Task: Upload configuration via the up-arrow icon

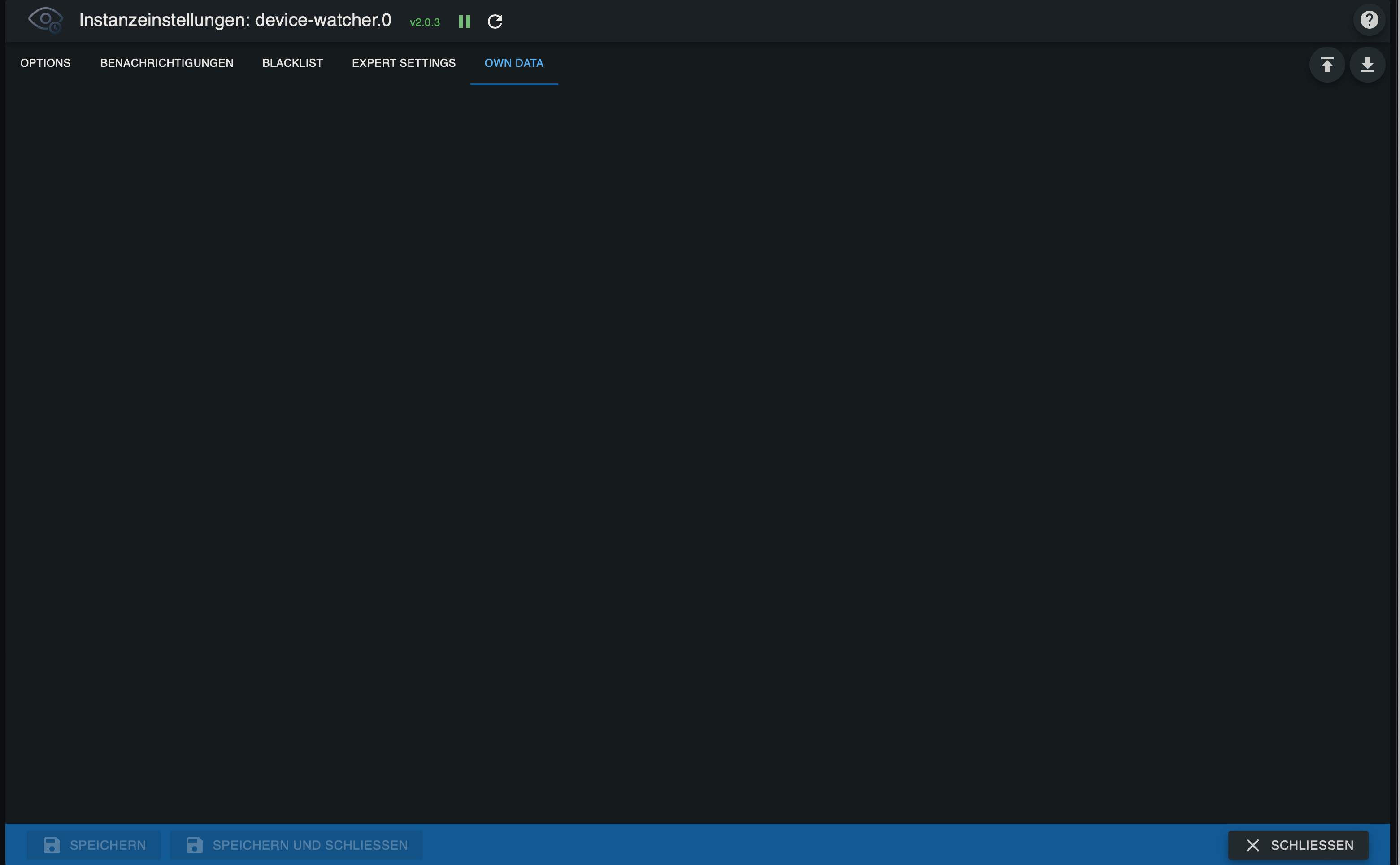Action: coord(1327,65)
